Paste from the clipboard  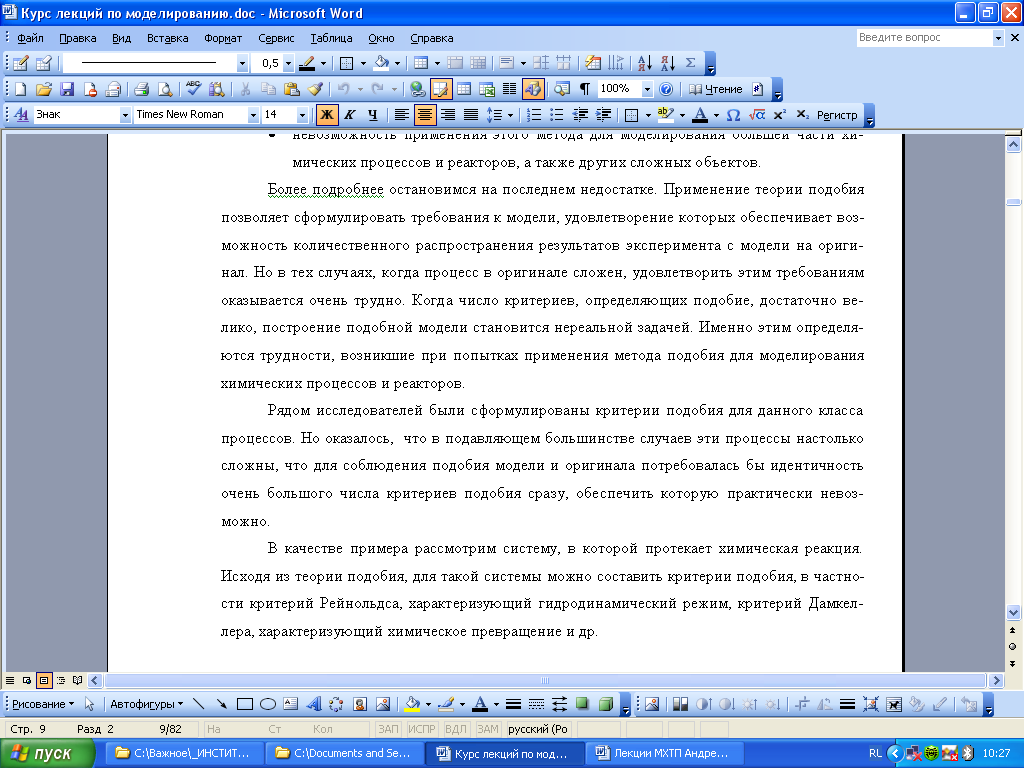[292, 89]
